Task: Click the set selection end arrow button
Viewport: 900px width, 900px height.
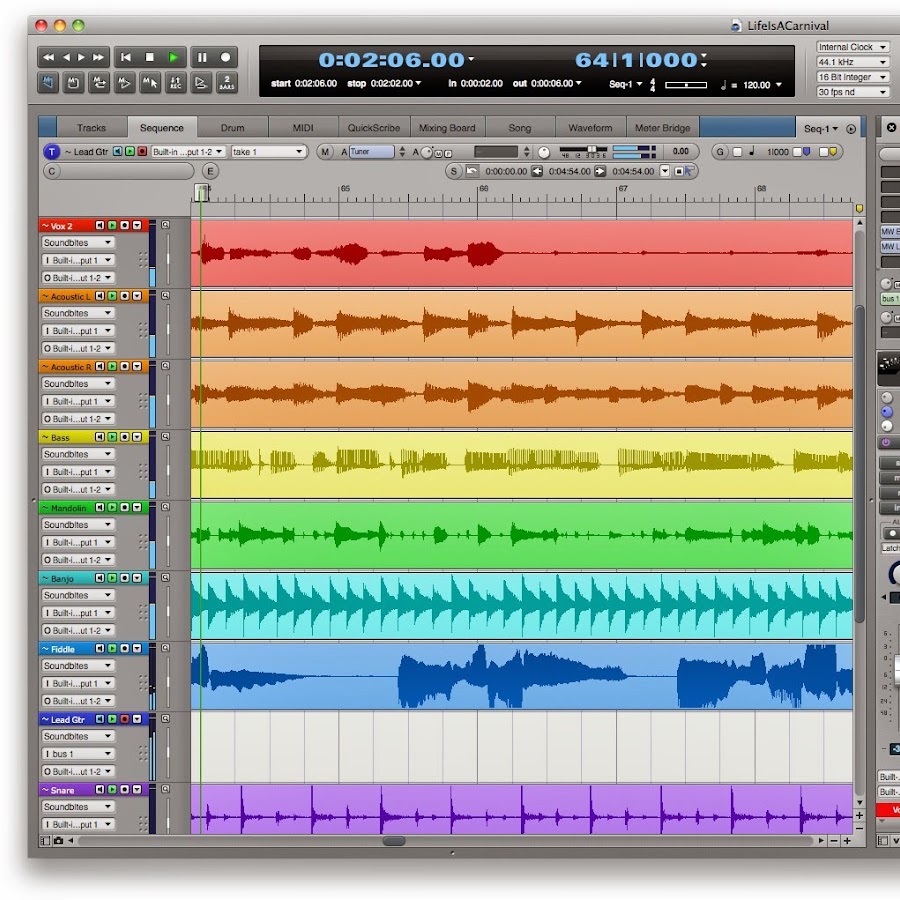Action: (600, 171)
